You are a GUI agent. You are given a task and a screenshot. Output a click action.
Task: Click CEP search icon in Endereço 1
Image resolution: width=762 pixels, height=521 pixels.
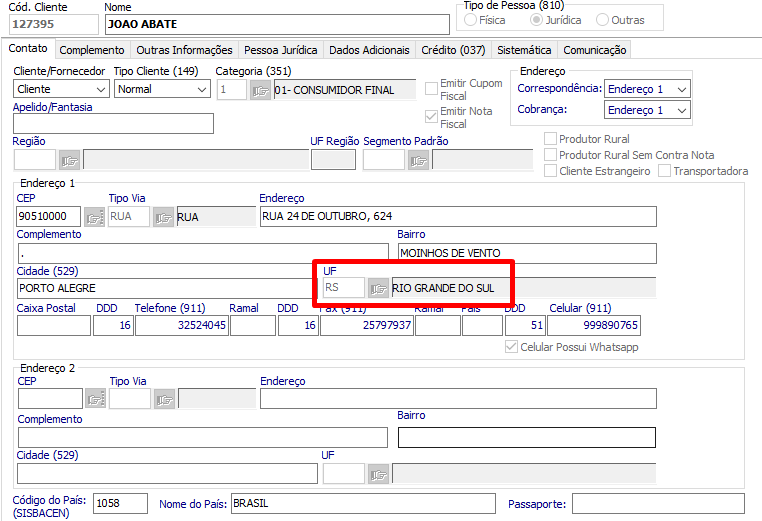tap(95, 217)
